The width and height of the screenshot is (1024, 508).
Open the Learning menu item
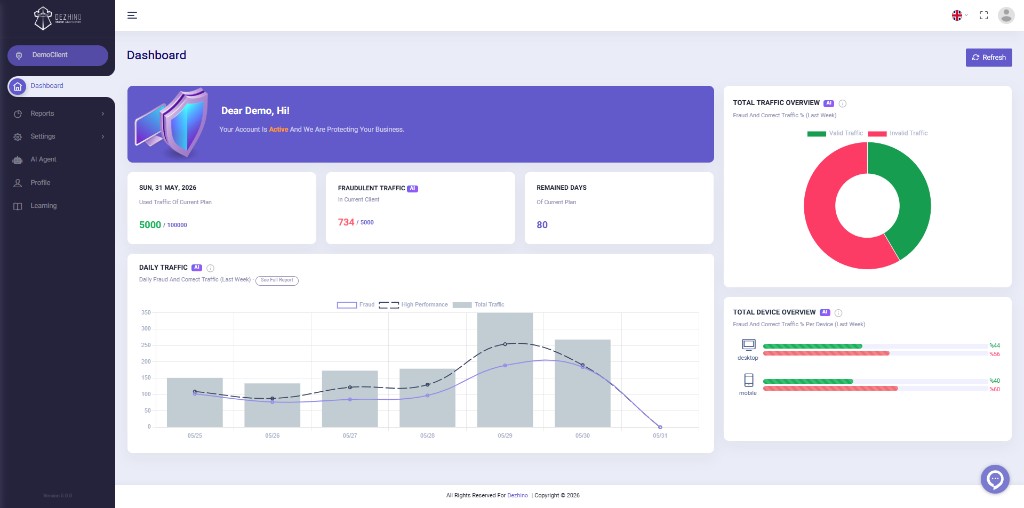44,206
